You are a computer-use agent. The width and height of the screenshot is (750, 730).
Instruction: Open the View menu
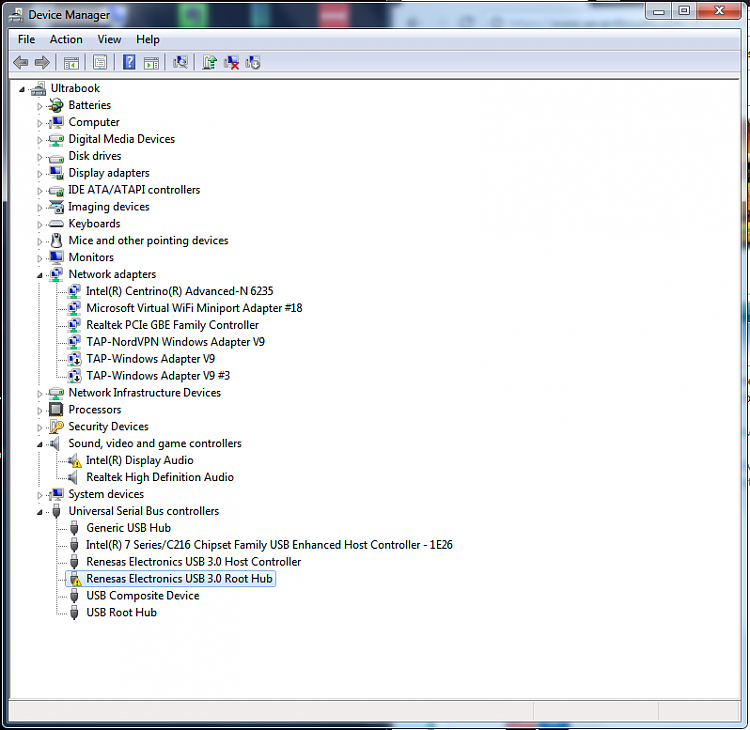tap(109, 39)
